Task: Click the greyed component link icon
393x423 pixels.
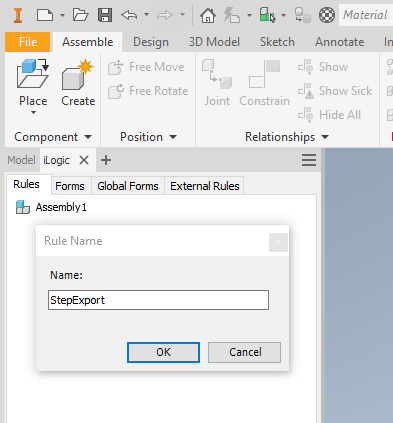Action: click(x=303, y=15)
